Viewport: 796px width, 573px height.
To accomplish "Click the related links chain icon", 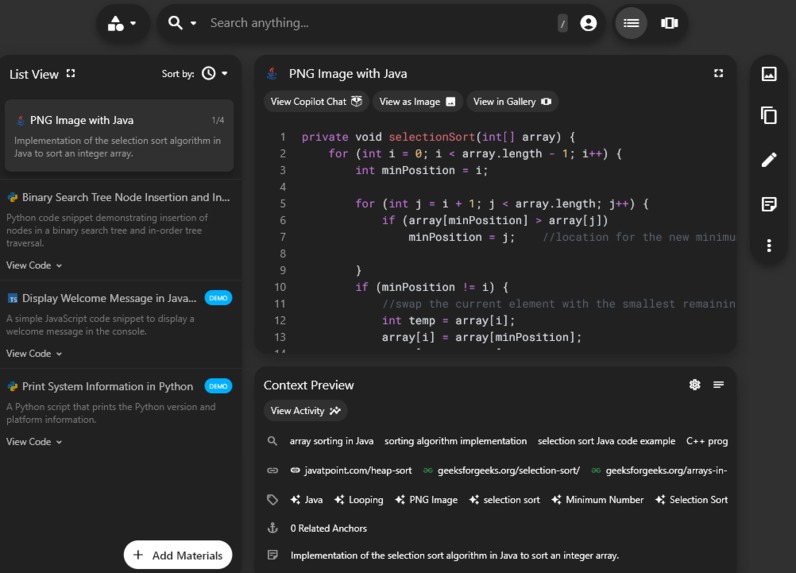I will click(x=273, y=470).
